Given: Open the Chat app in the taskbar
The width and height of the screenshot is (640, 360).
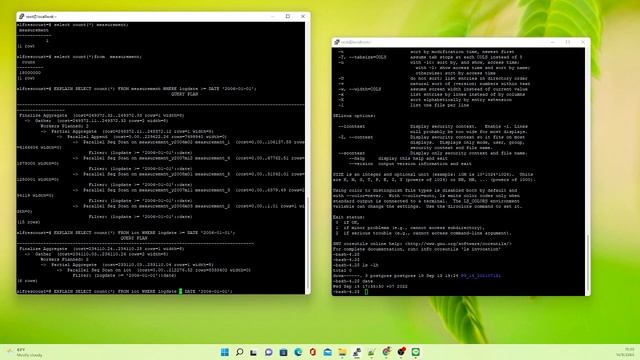Looking at the screenshot, I should 269,352.
